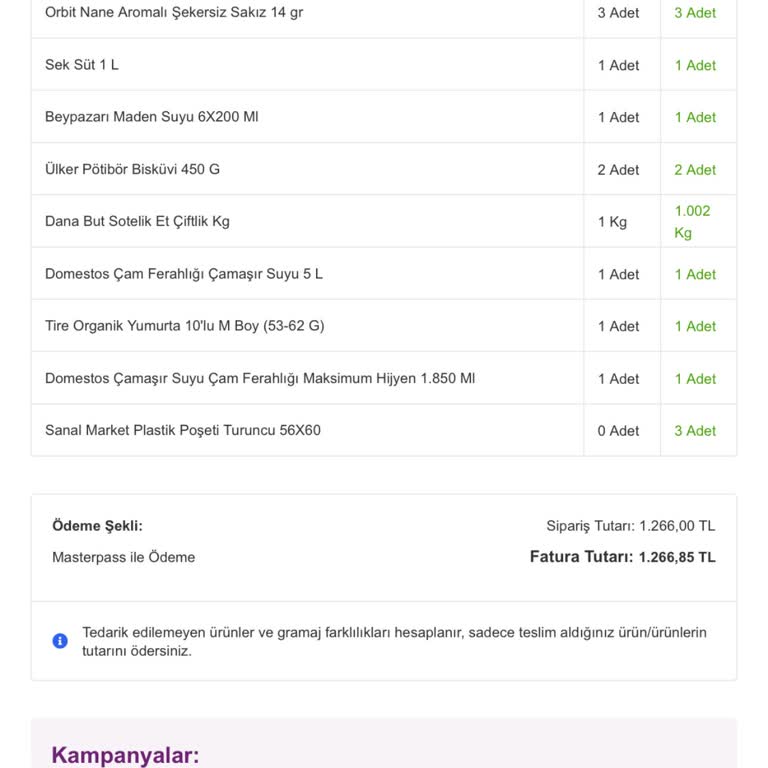Select Sanal Market Plastik Poşeti Turuncu item
The width and height of the screenshot is (768, 768).
(x=183, y=430)
